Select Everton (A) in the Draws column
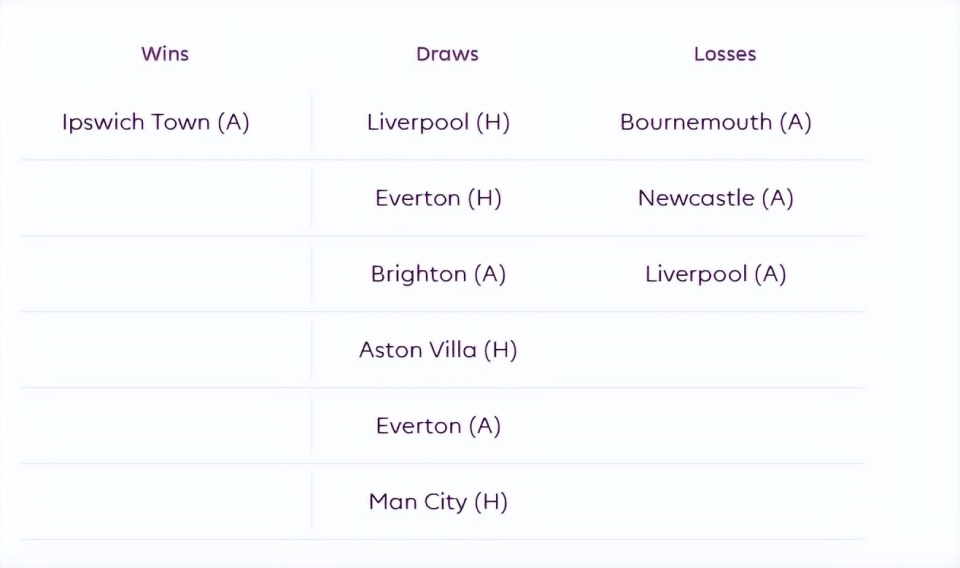Image resolution: width=960 pixels, height=568 pixels. [438, 426]
